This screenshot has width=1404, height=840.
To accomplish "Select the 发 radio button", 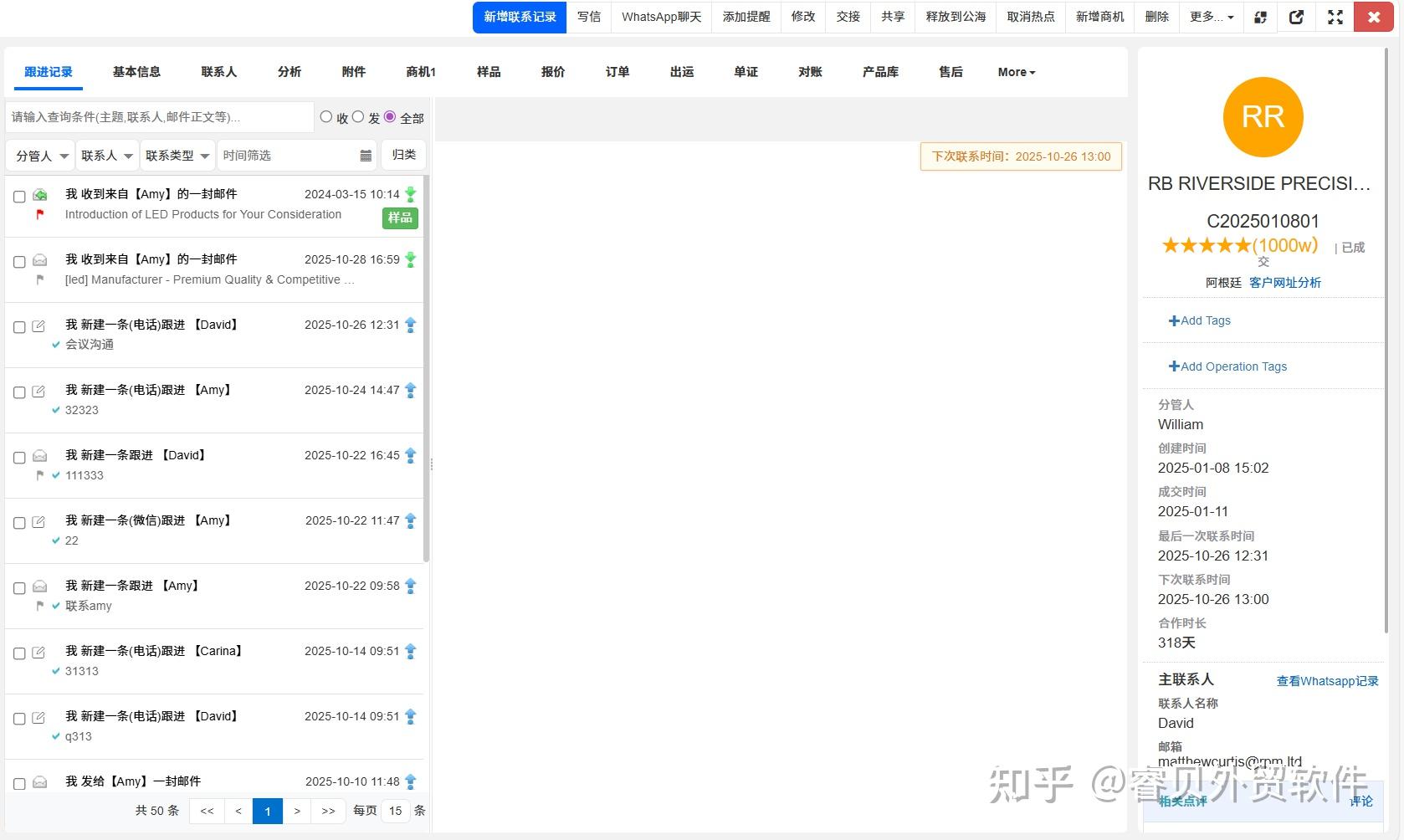I will click(x=358, y=117).
